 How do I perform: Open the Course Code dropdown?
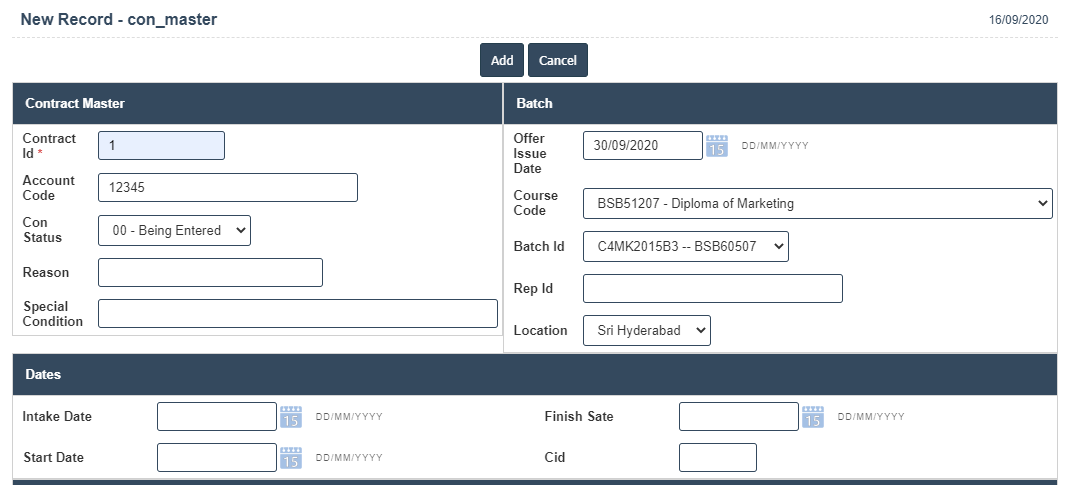[x=817, y=204]
